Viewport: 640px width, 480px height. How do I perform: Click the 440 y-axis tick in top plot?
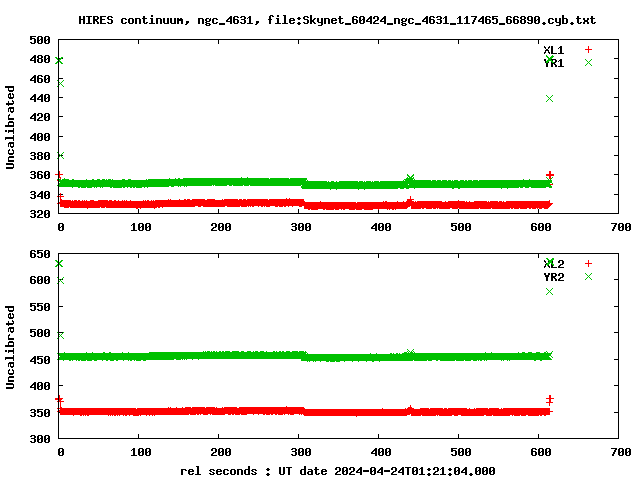click(40, 98)
